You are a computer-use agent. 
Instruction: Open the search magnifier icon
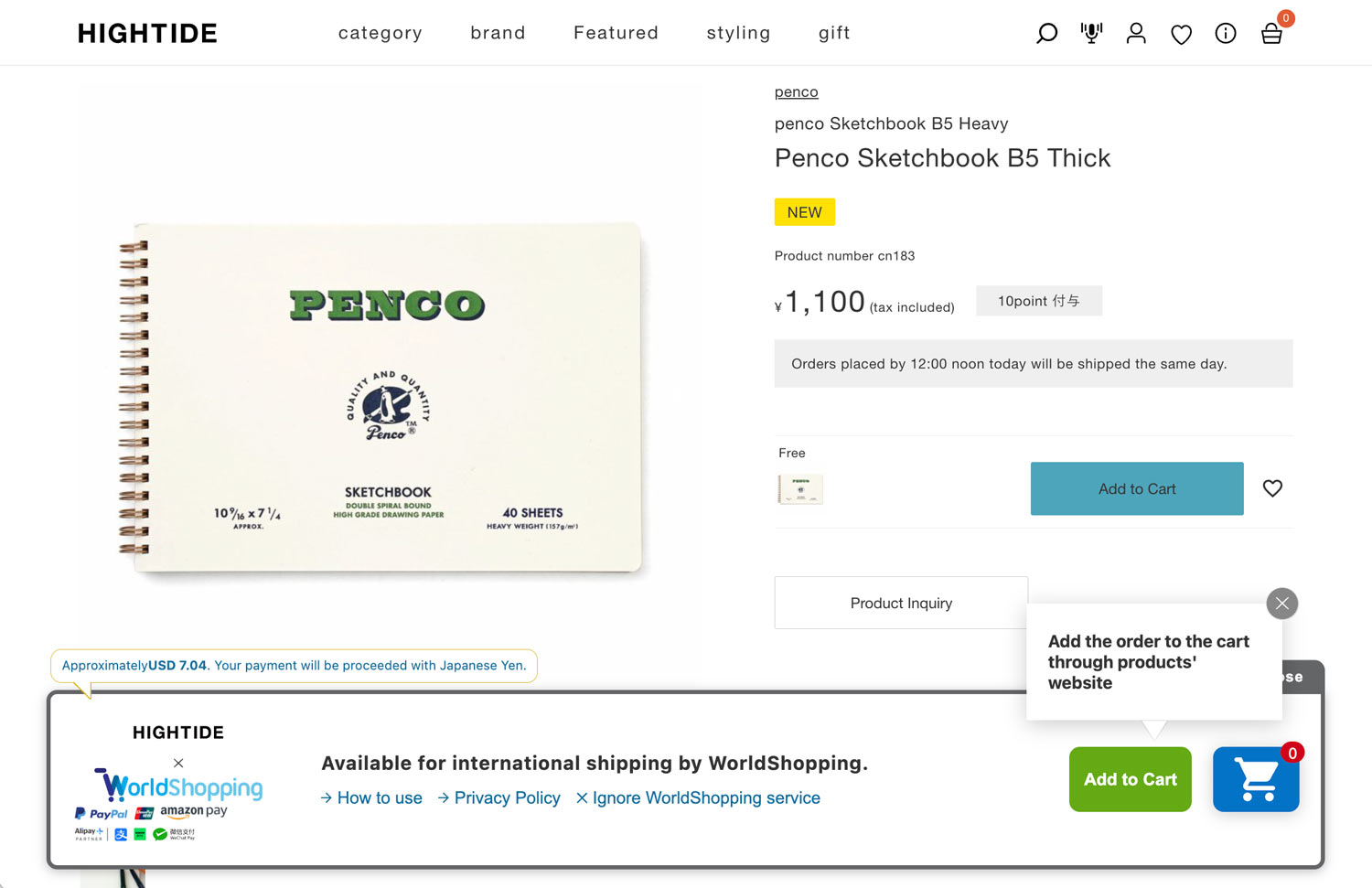click(x=1046, y=34)
